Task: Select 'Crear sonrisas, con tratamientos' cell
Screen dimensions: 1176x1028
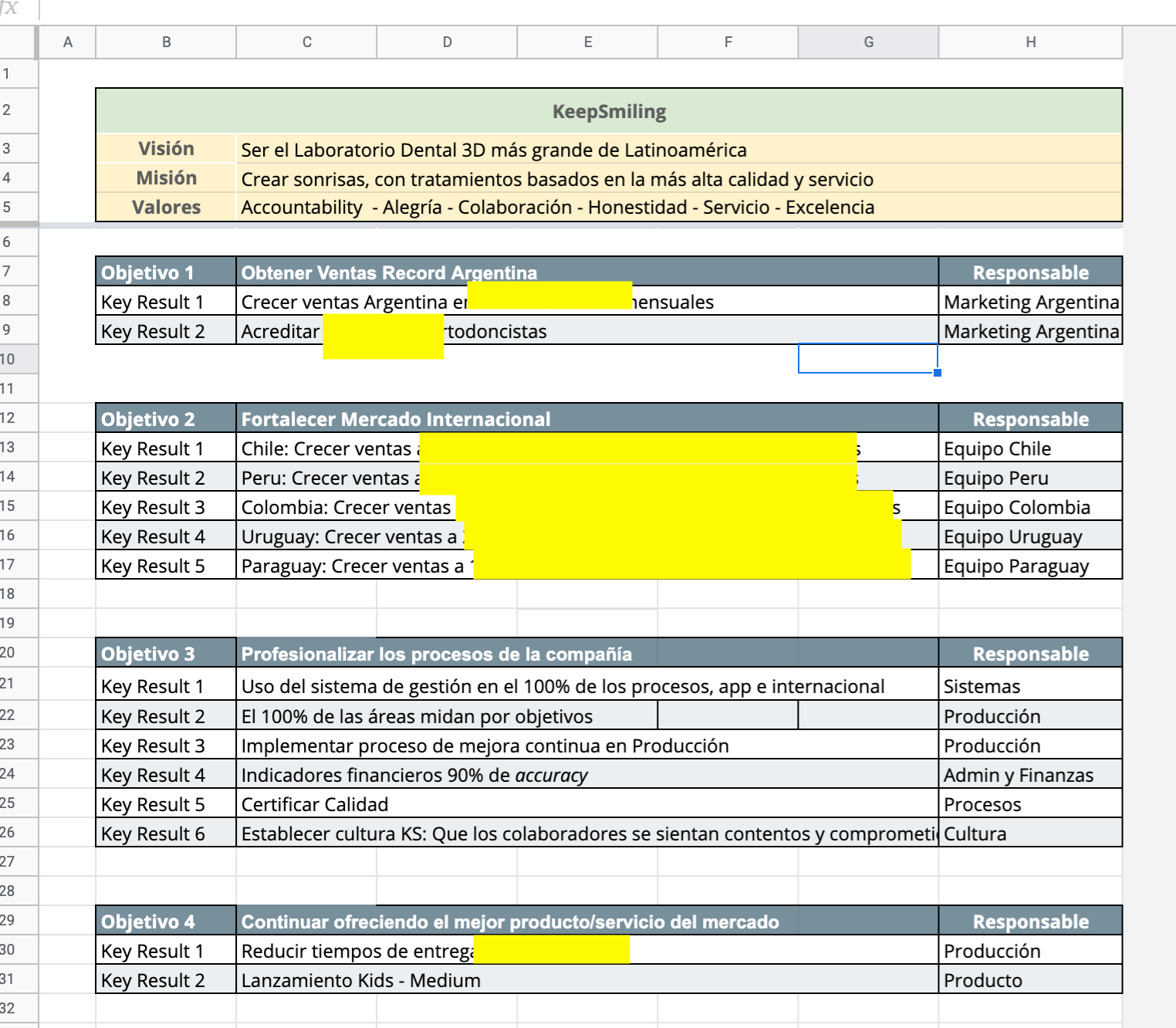Action: point(679,178)
